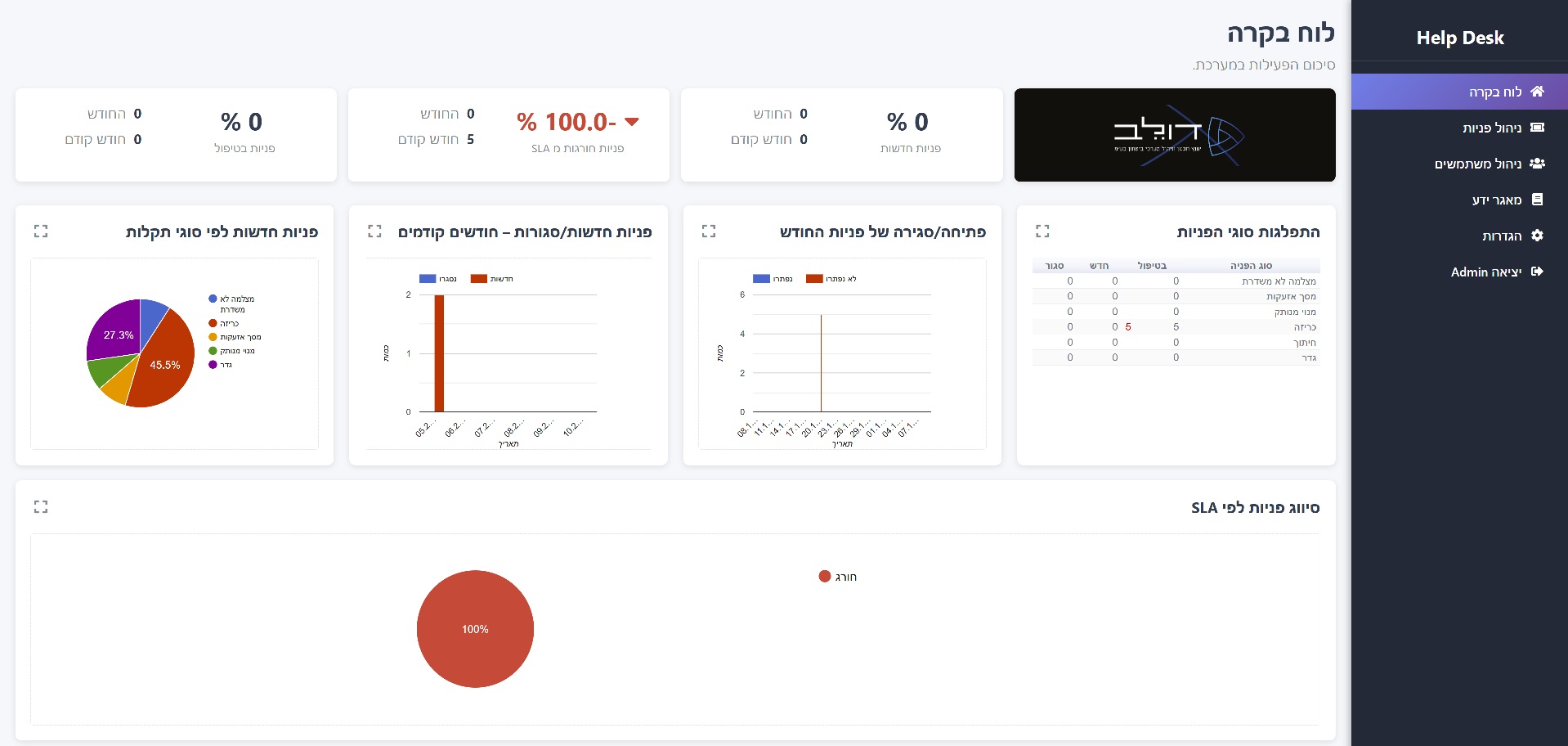Click the gear icon beside הגדרות

pyautogui.click(x=1537, y=236)
